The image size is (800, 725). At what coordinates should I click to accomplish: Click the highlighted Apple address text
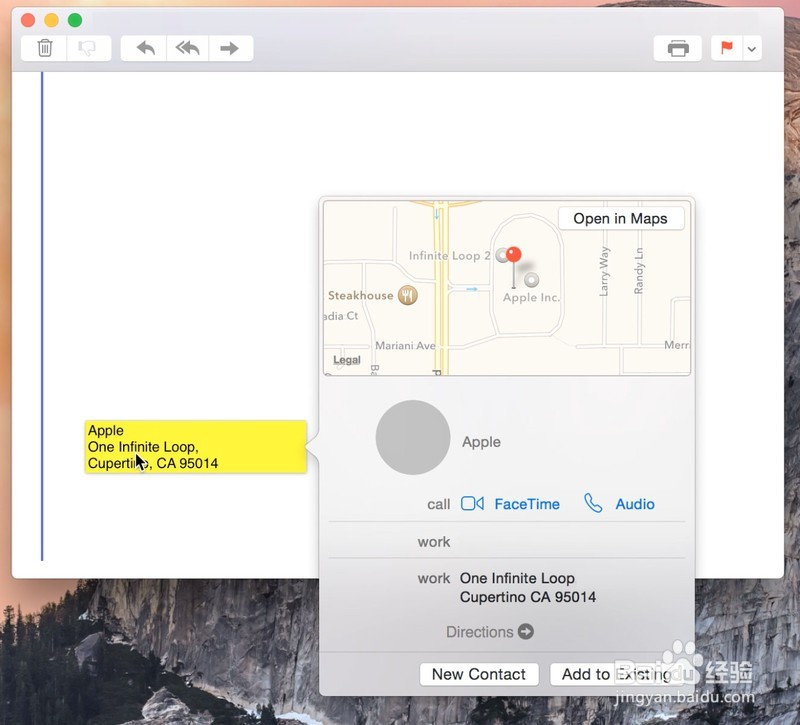tap(195, 447)
